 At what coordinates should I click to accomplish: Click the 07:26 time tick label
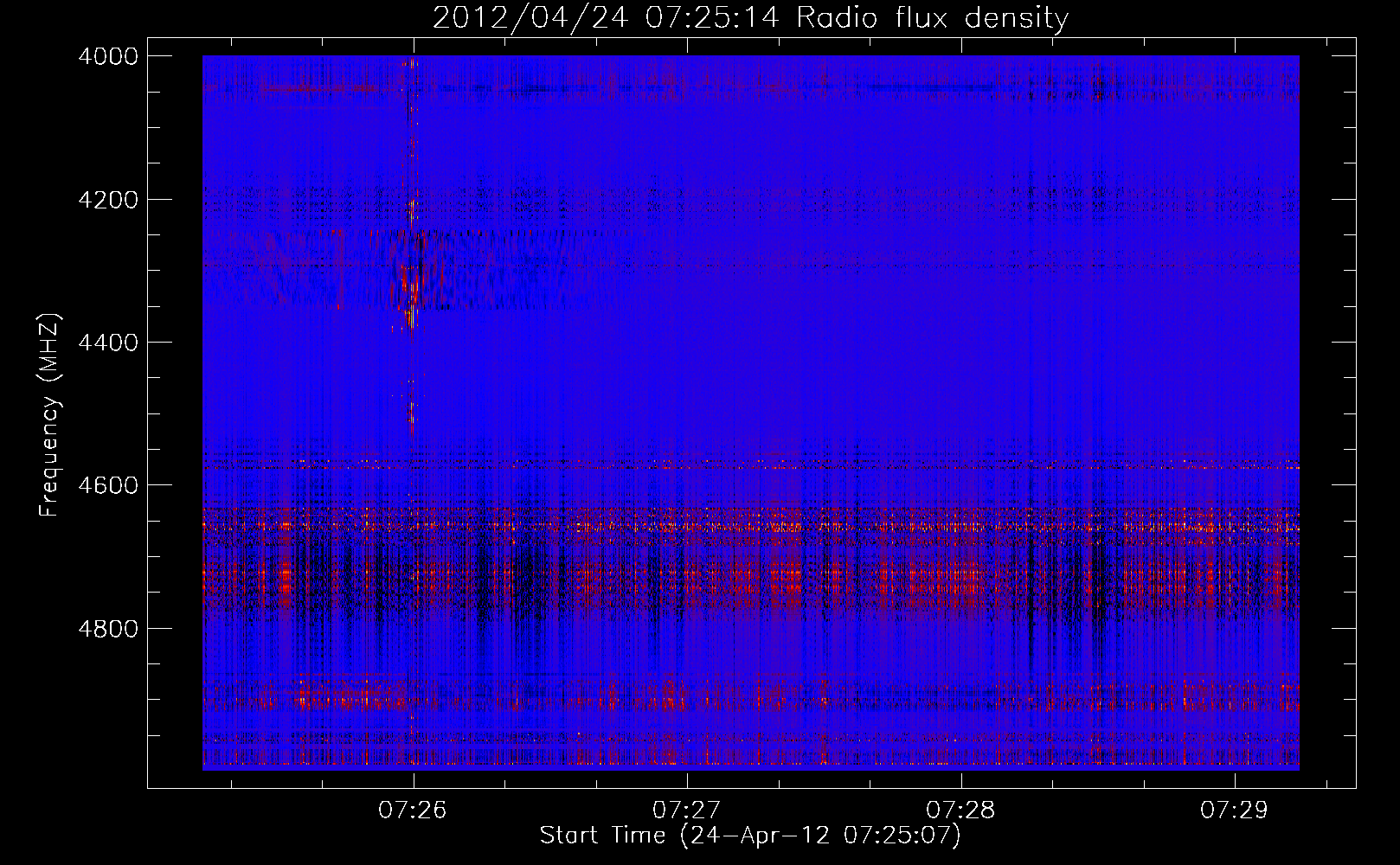413,811
